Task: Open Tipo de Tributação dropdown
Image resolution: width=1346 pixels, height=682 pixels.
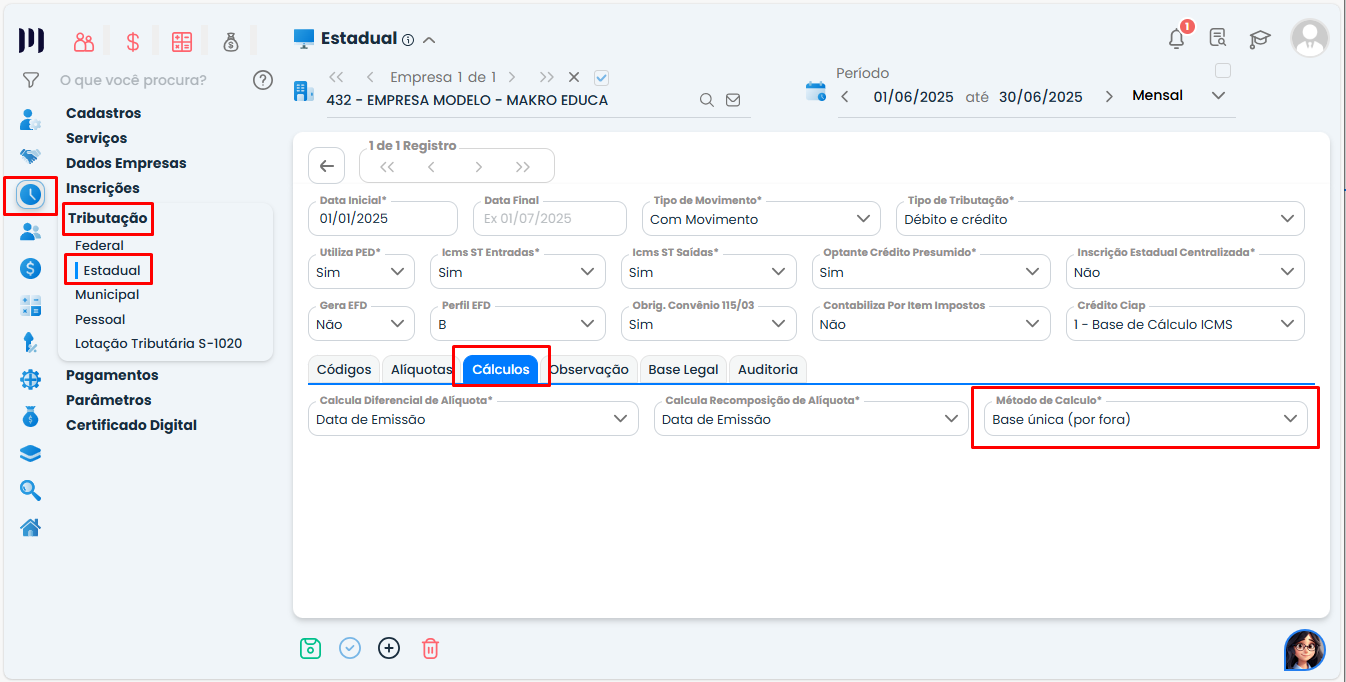Action: tap(1100, 218)
